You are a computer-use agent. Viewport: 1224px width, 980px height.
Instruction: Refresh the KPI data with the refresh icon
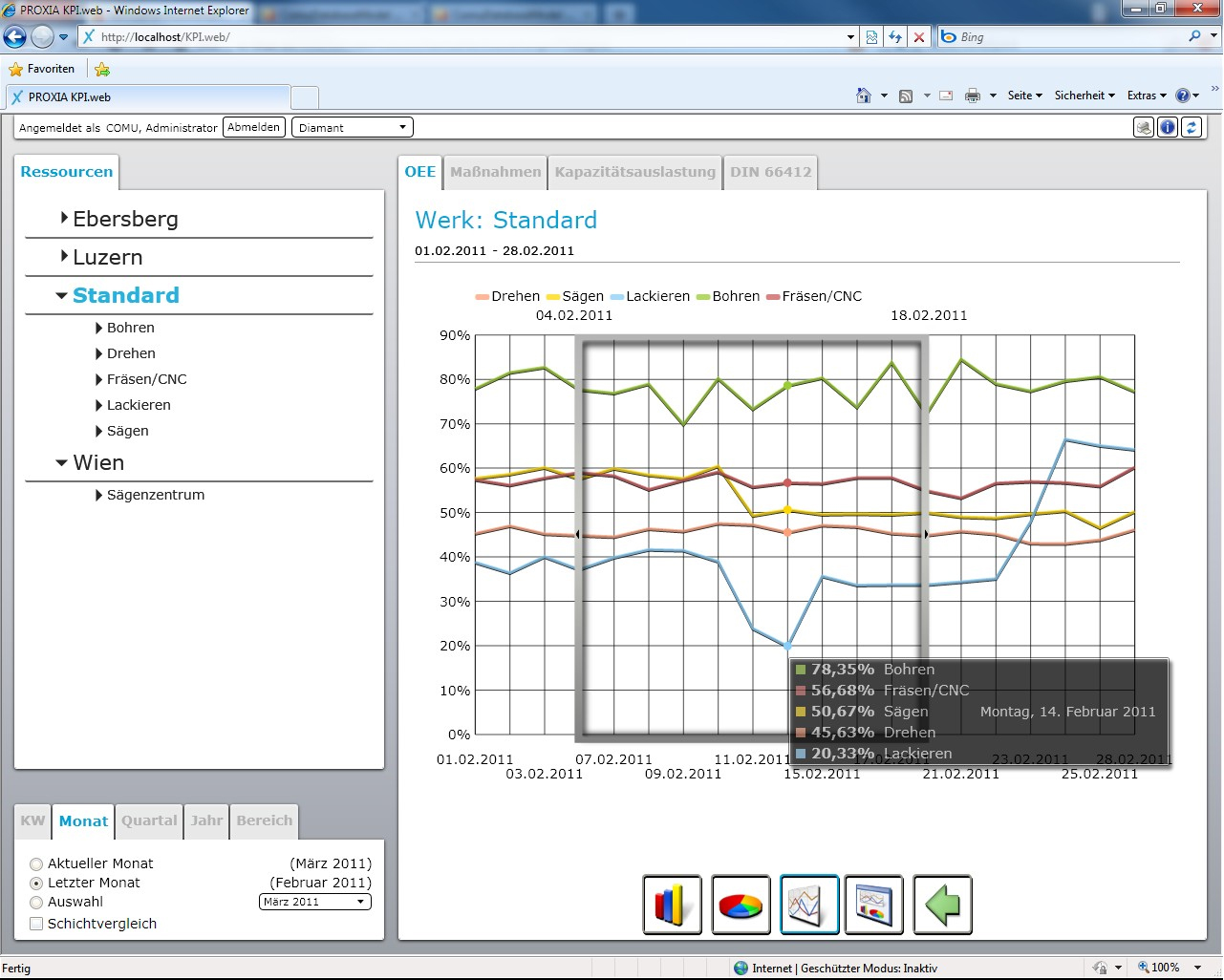[x=1191, y=127]
